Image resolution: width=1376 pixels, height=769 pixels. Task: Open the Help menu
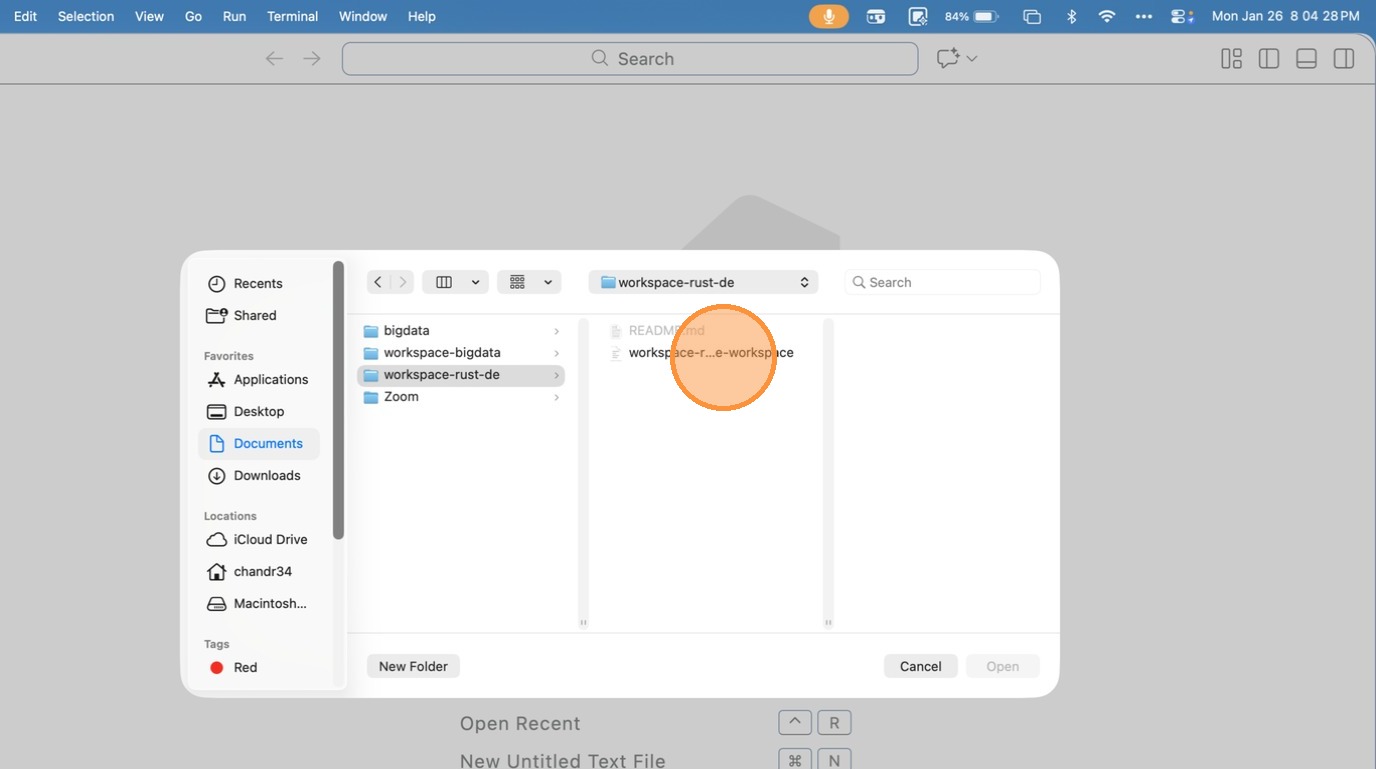[422, 16]
